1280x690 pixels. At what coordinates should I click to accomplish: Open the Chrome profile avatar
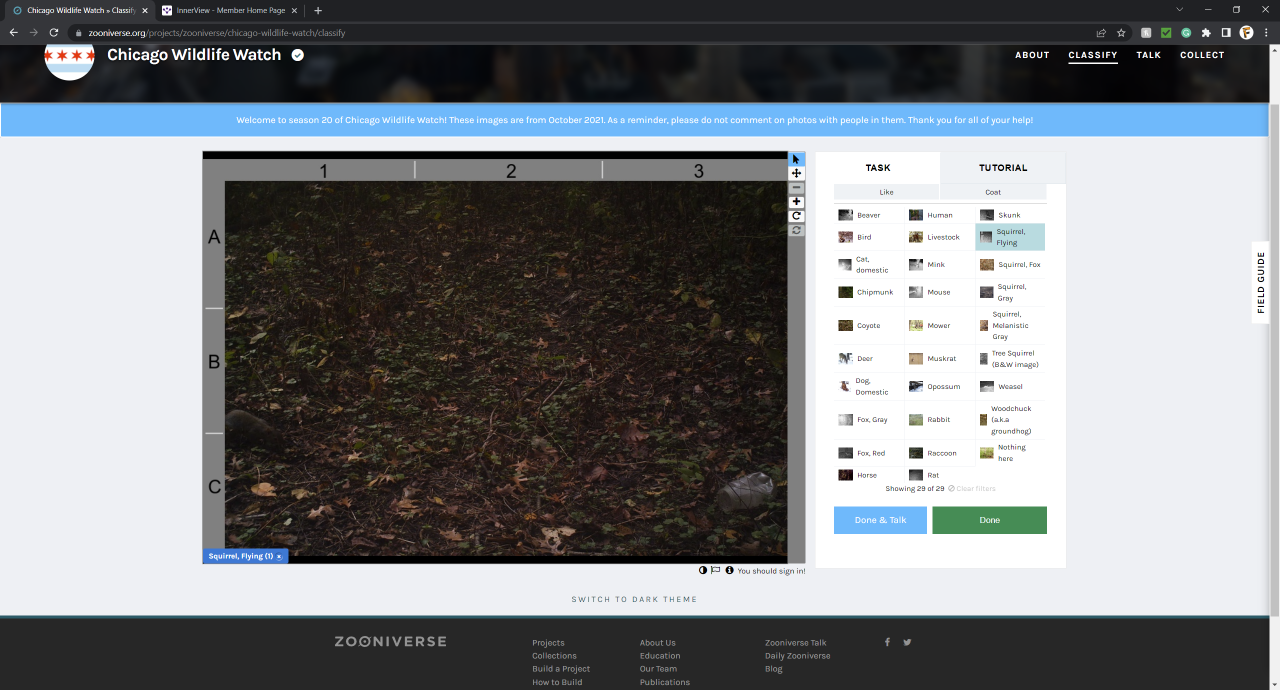(x=1246, y=32)
